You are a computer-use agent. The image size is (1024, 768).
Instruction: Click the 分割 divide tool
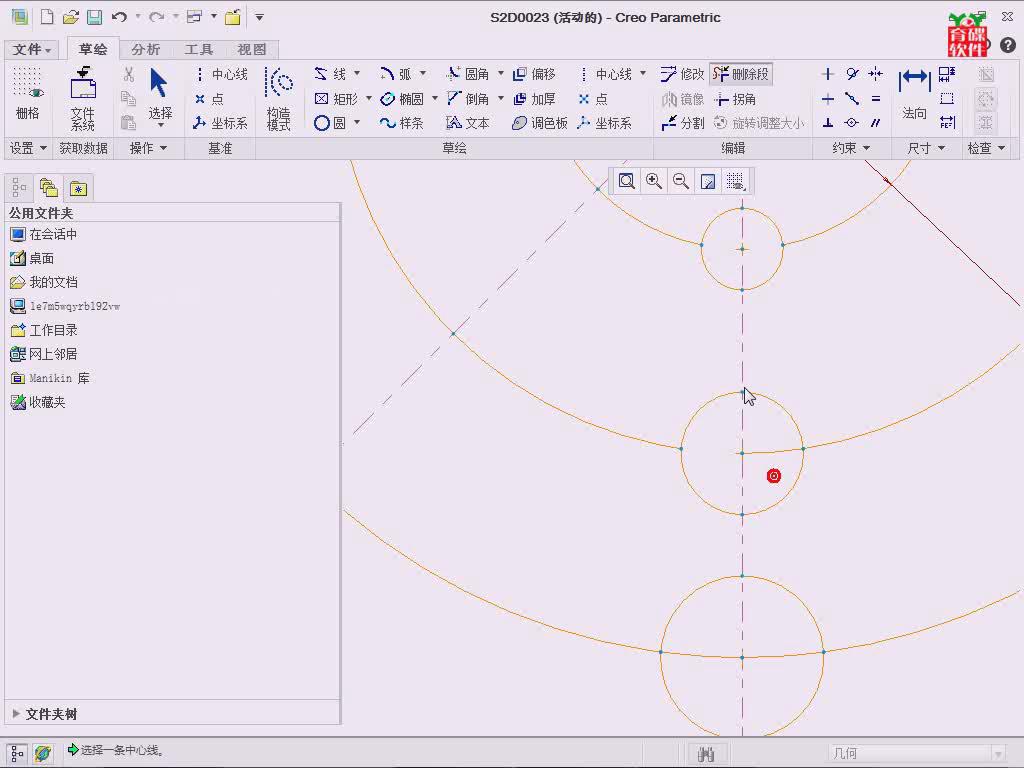[x=682, y=123]
